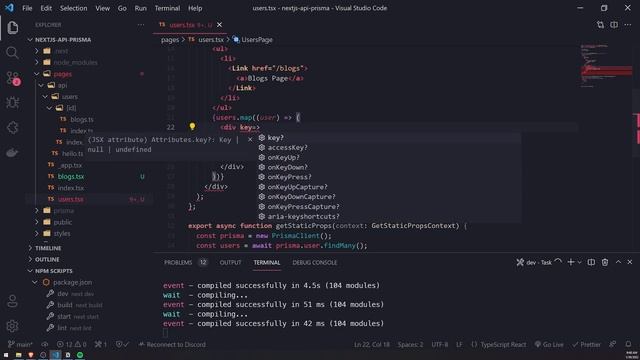
Task: Click the main branch status item
Action: 20,344
